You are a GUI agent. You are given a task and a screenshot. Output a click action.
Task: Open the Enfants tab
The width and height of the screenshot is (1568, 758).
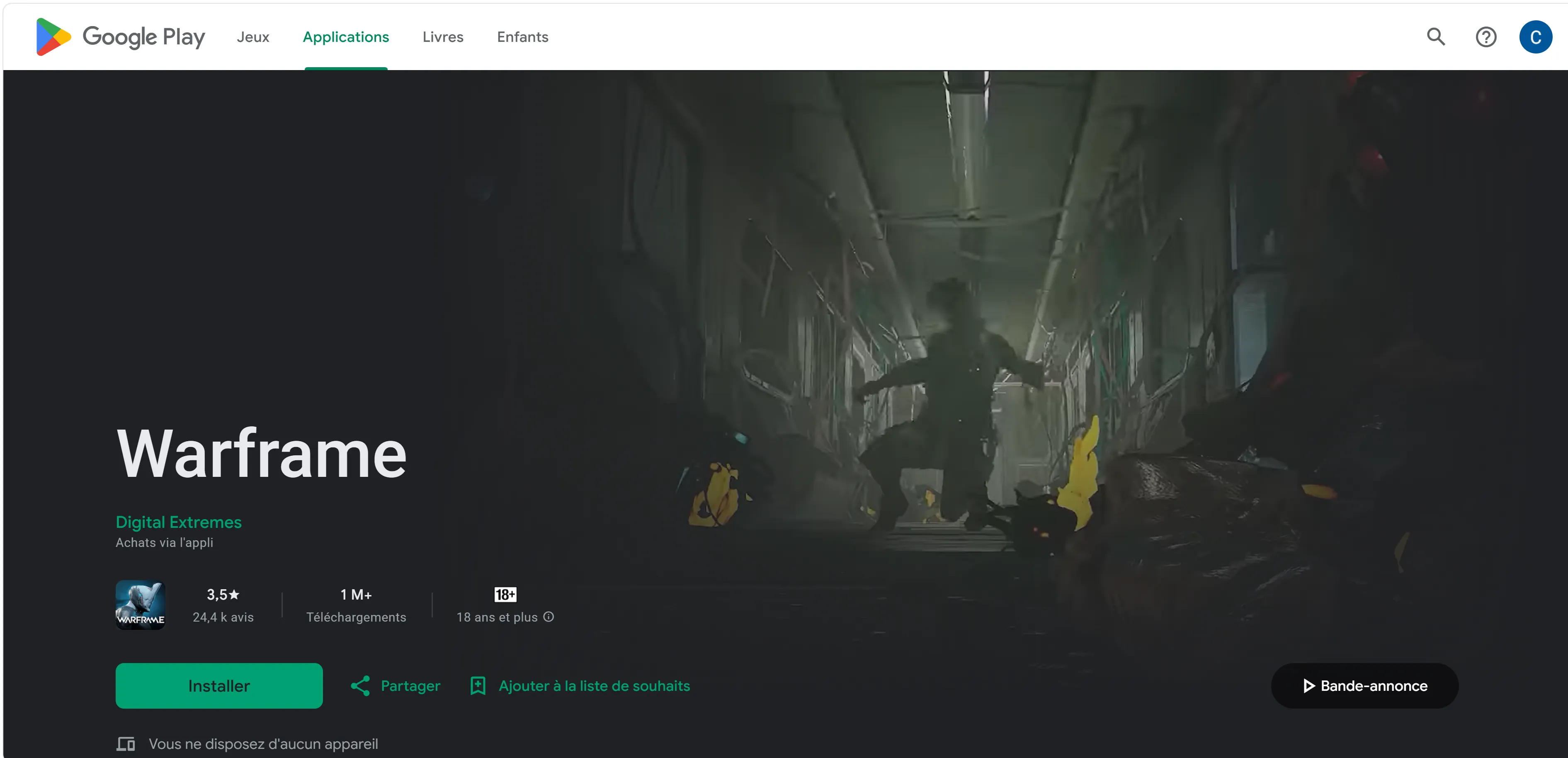tap(523, 37)
